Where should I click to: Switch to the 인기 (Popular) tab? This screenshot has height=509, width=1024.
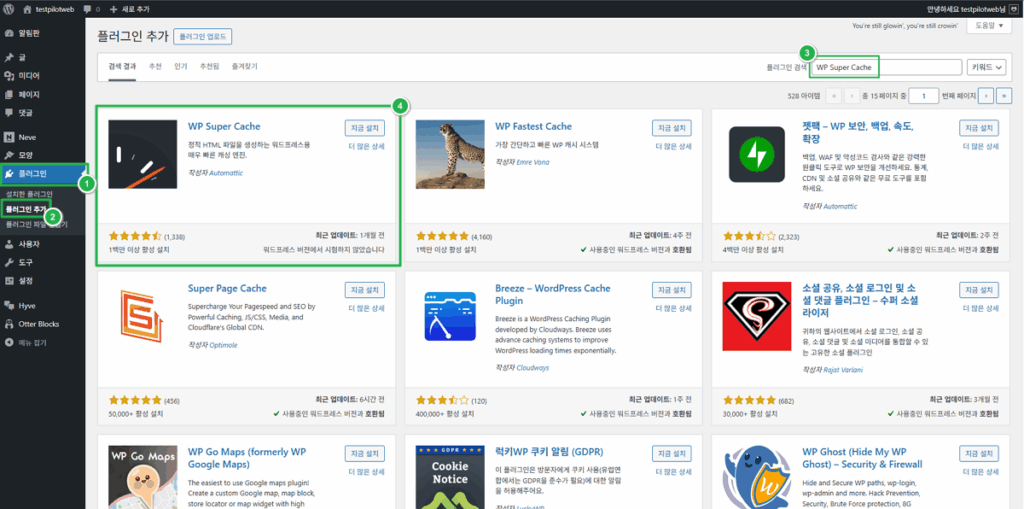click(x=181, y=66)
